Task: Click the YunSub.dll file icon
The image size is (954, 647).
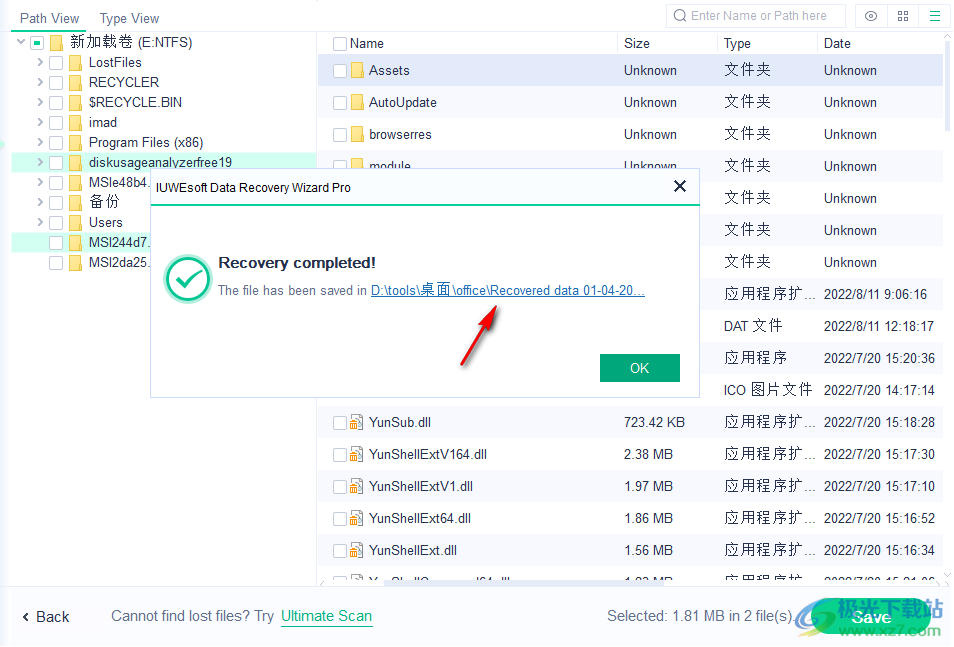Action: point(357,422)
